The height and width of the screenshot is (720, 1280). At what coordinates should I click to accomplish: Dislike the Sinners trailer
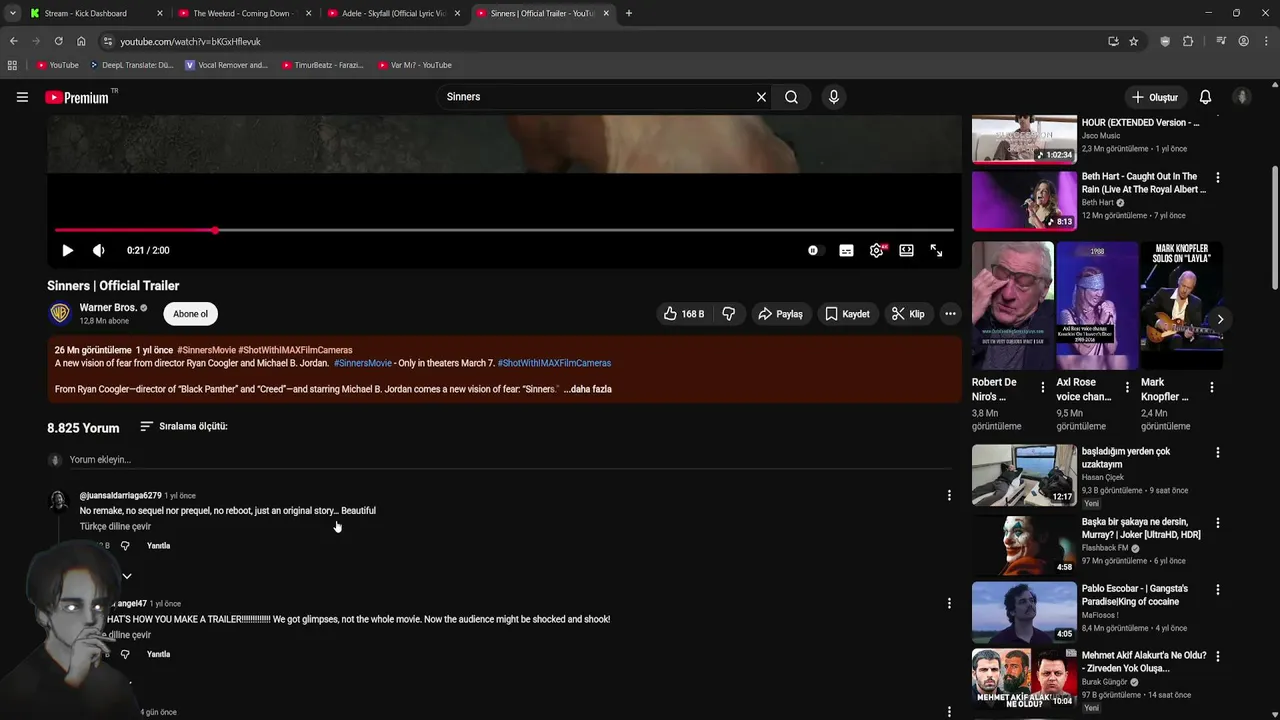(x=729, y=314)
